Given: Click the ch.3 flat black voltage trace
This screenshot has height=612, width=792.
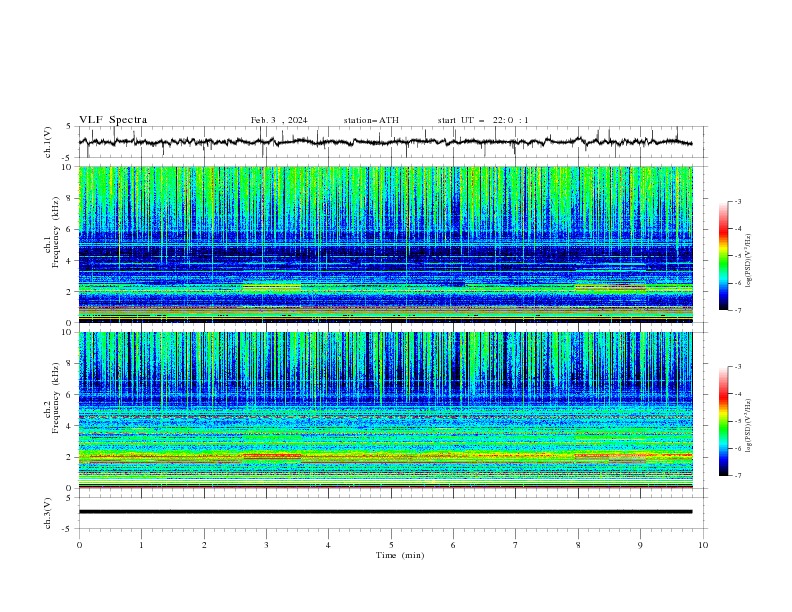Looking at the screenshot, I should (385, 512).
